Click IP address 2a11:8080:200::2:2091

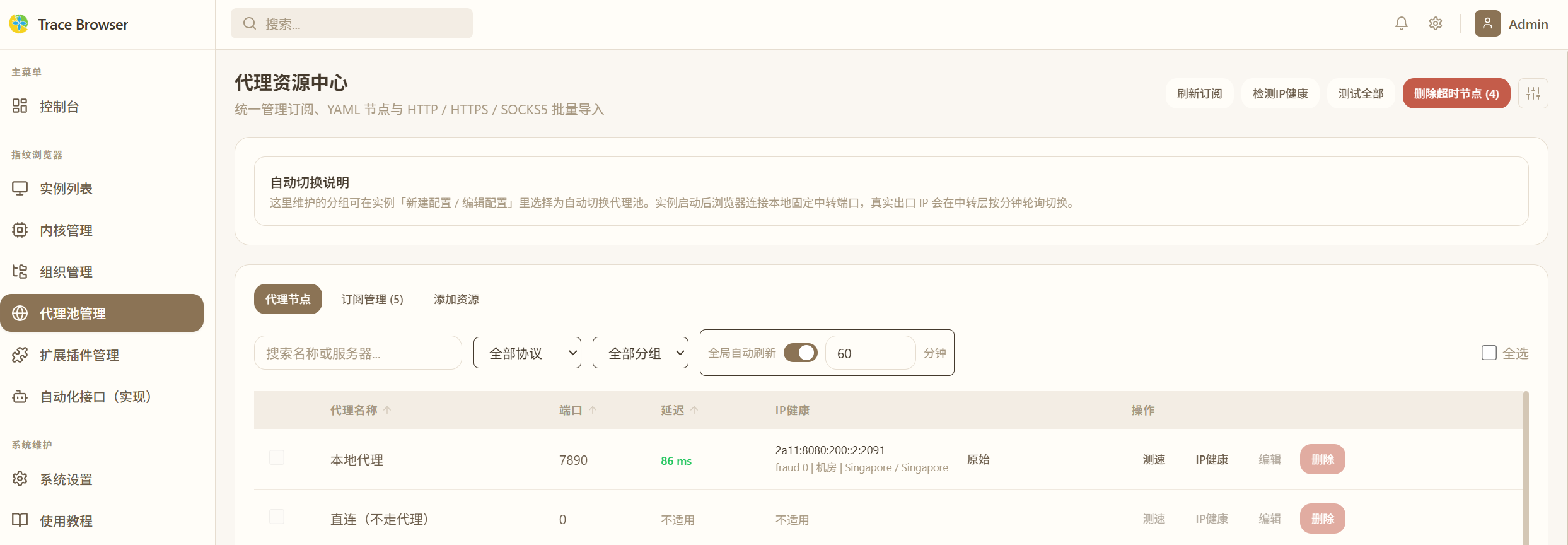click(830, 450)
